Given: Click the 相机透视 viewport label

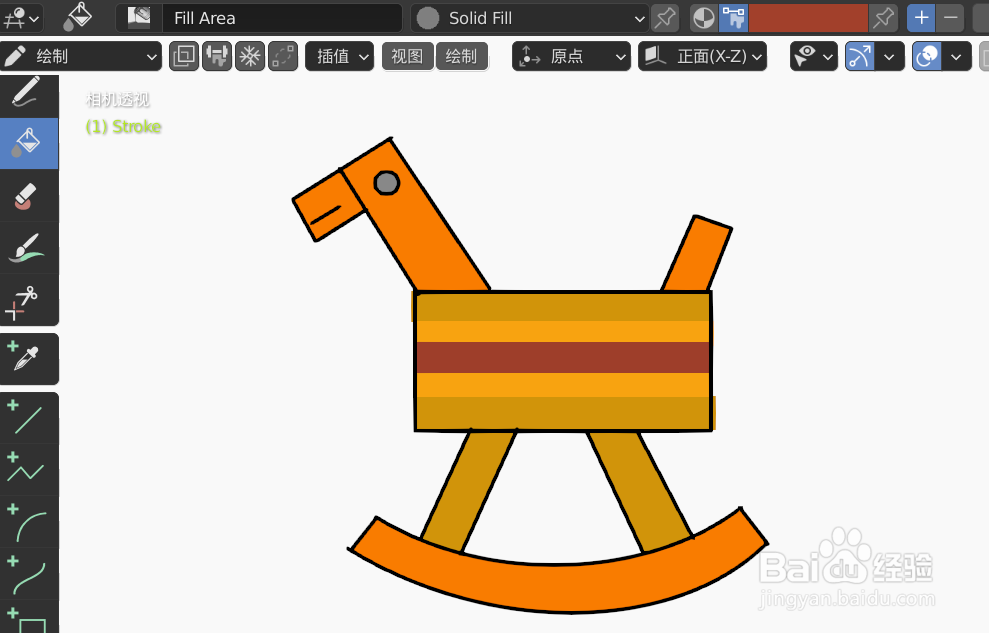Looking at the screenshot, I should pyautogui.click(x=118, y=100).
